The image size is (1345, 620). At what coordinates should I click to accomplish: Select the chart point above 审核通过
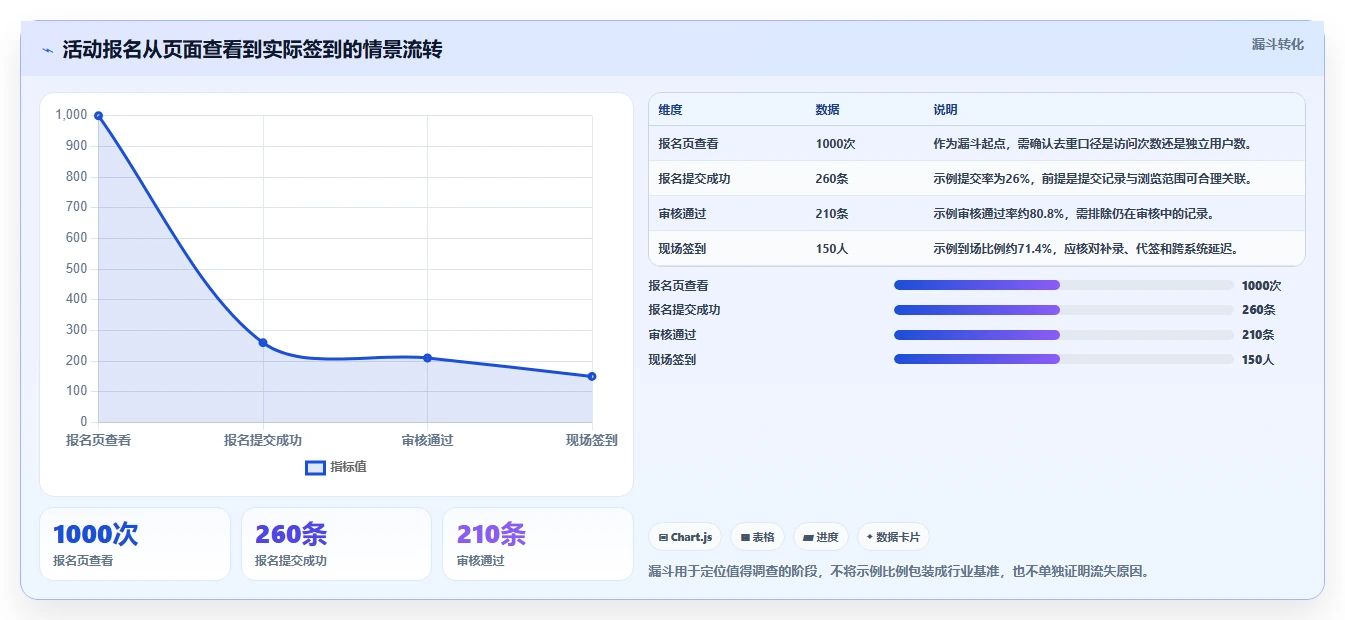(x=427, y=358)
